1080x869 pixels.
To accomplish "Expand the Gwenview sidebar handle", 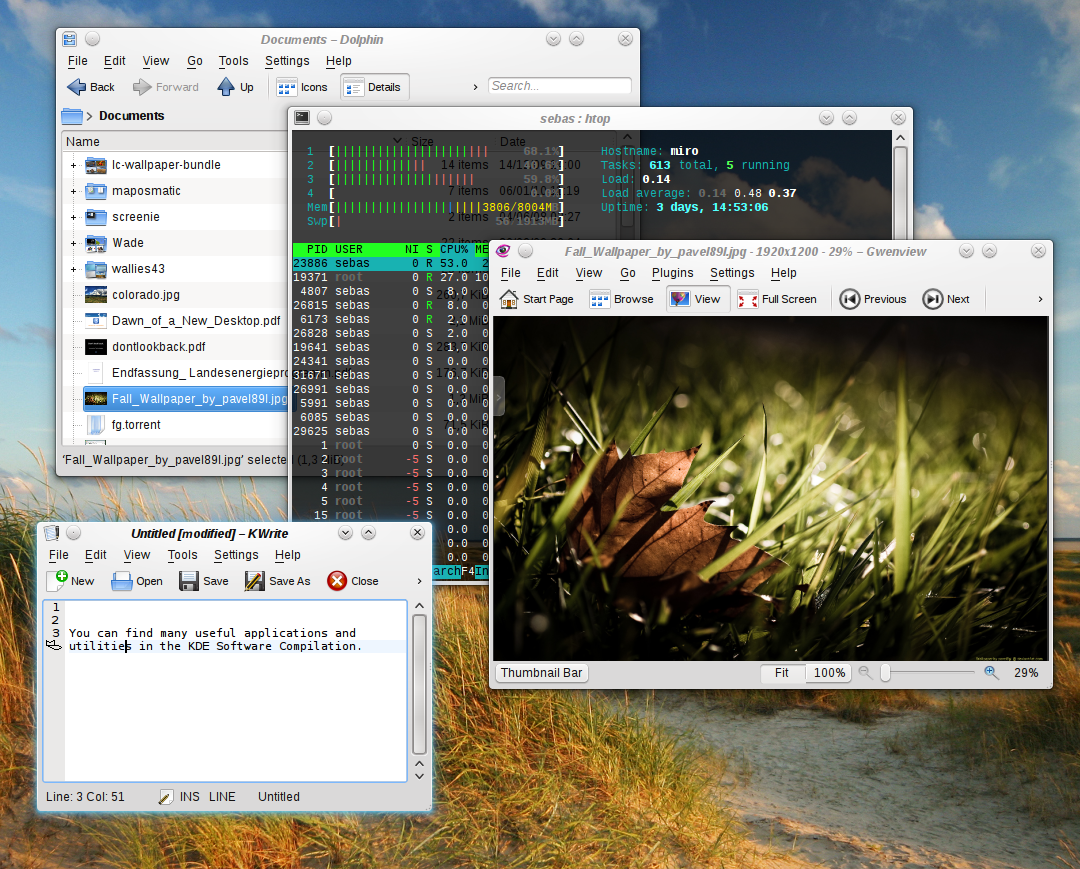I will [498, 396].
